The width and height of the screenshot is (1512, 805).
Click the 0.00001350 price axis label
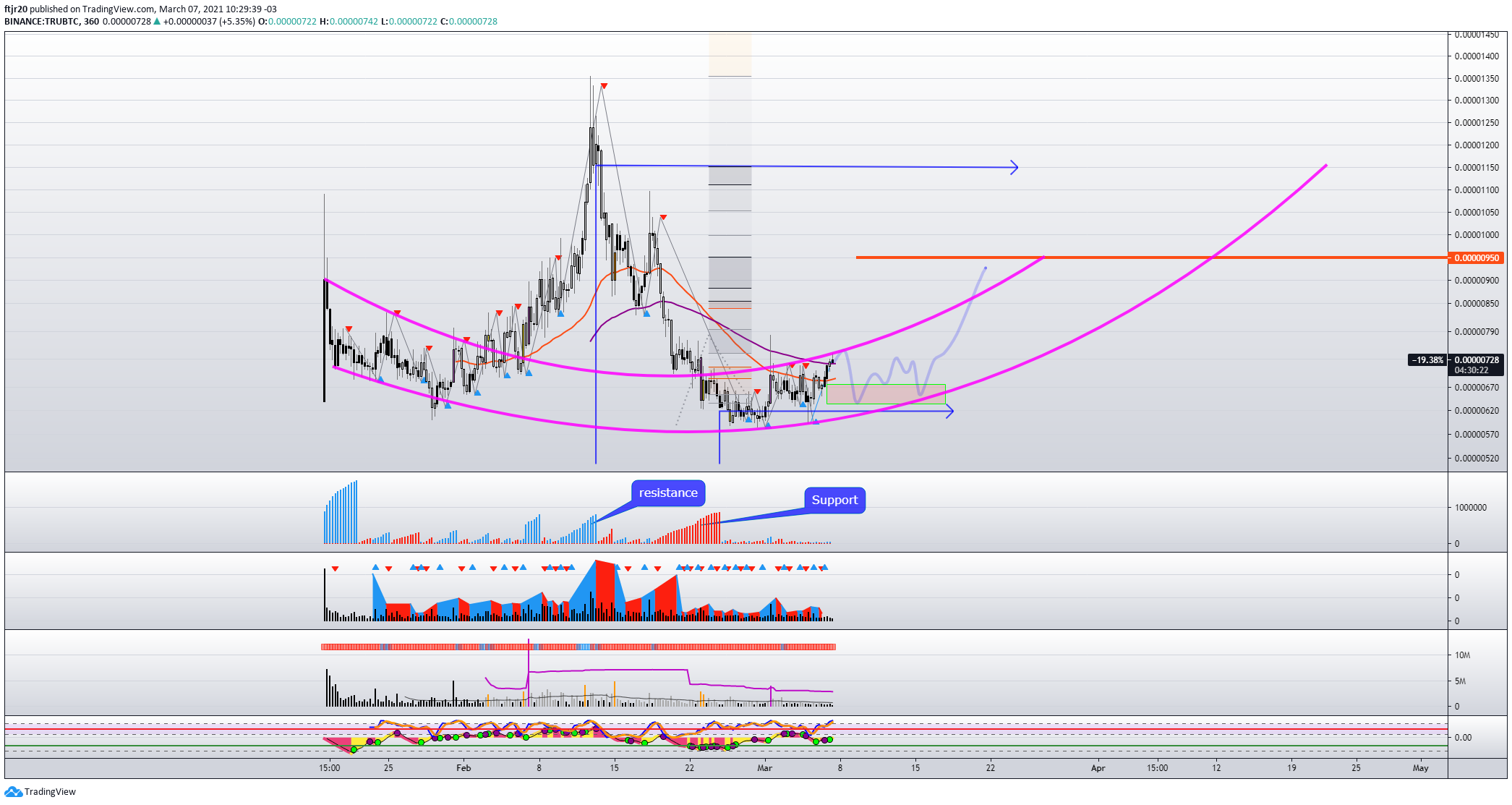pos(1477,78)
